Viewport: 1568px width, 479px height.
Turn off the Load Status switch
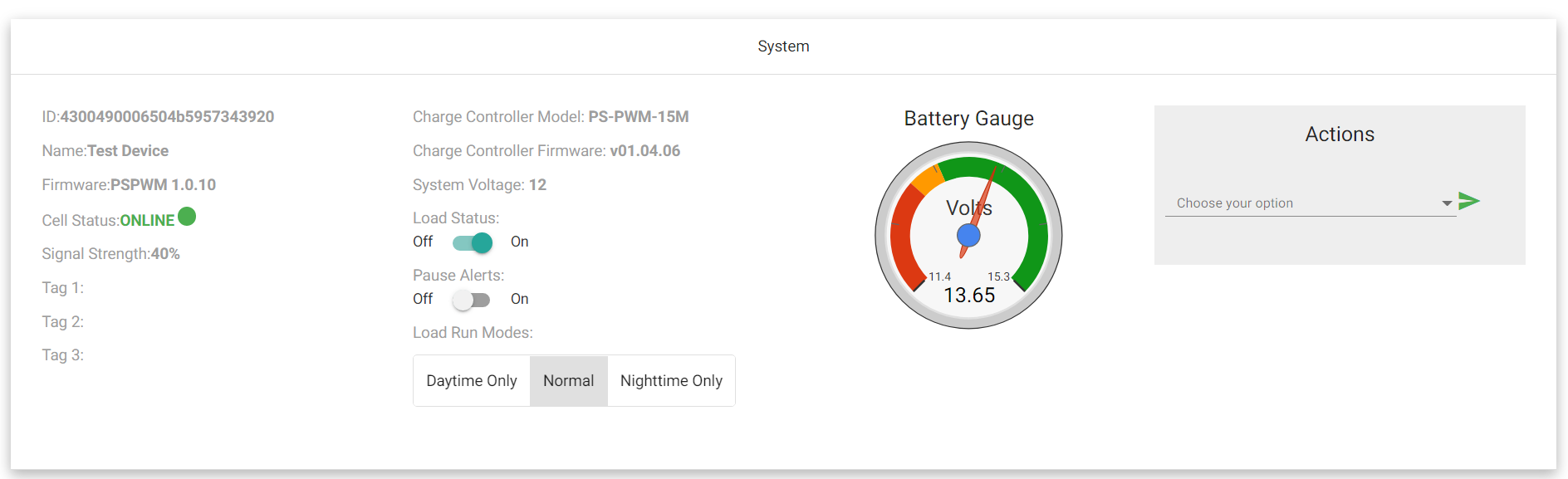pos(473,242)
